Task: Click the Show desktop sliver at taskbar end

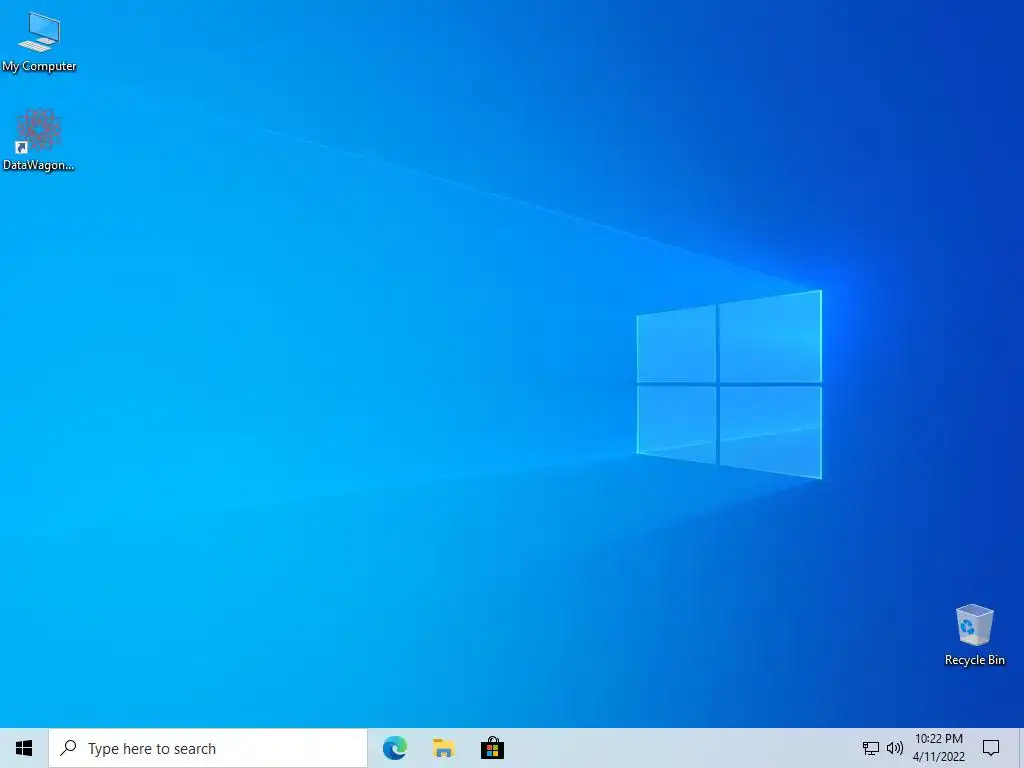Action: pyautogui.click(x=1021, y=748)
